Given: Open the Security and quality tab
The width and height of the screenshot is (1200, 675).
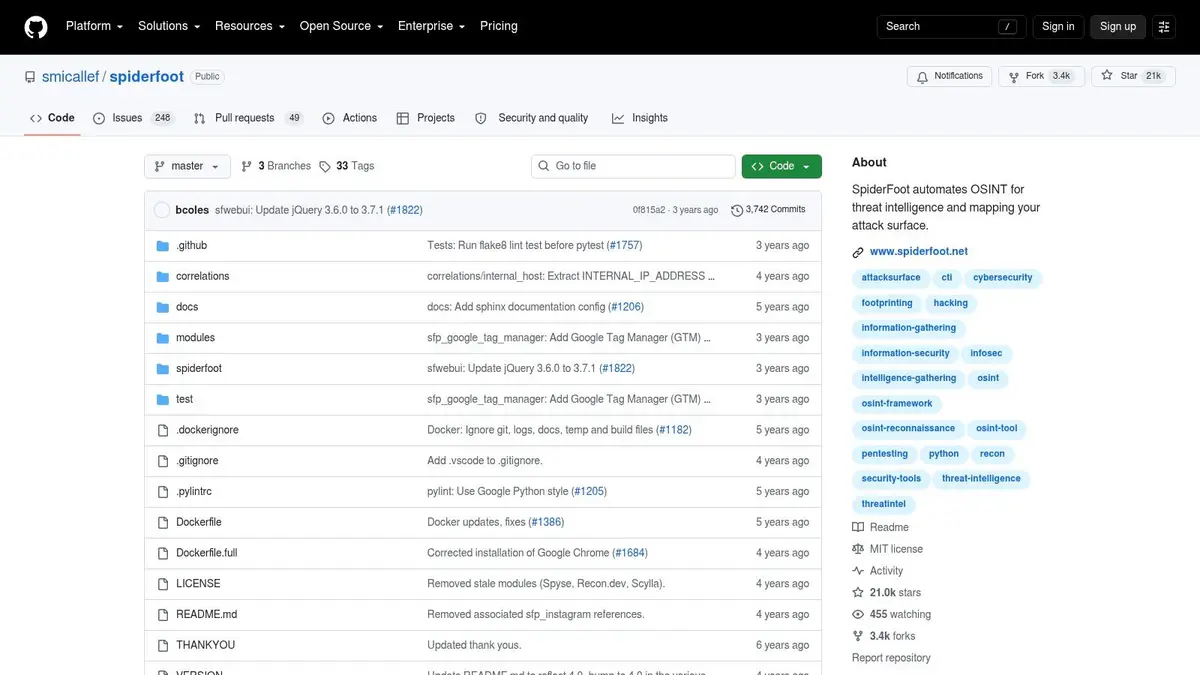Looking at the screenshot, I should pyautogui.click(x=531, y=118).
